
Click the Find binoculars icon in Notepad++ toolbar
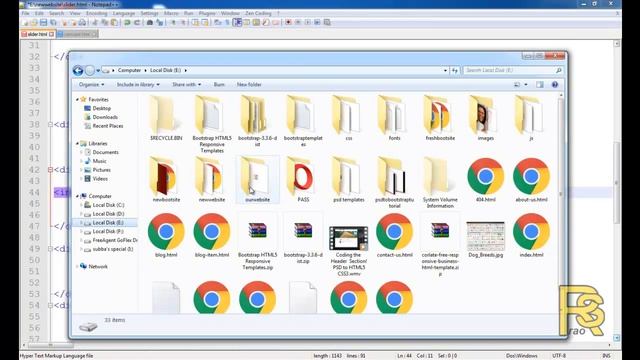[x=150, y=22]
